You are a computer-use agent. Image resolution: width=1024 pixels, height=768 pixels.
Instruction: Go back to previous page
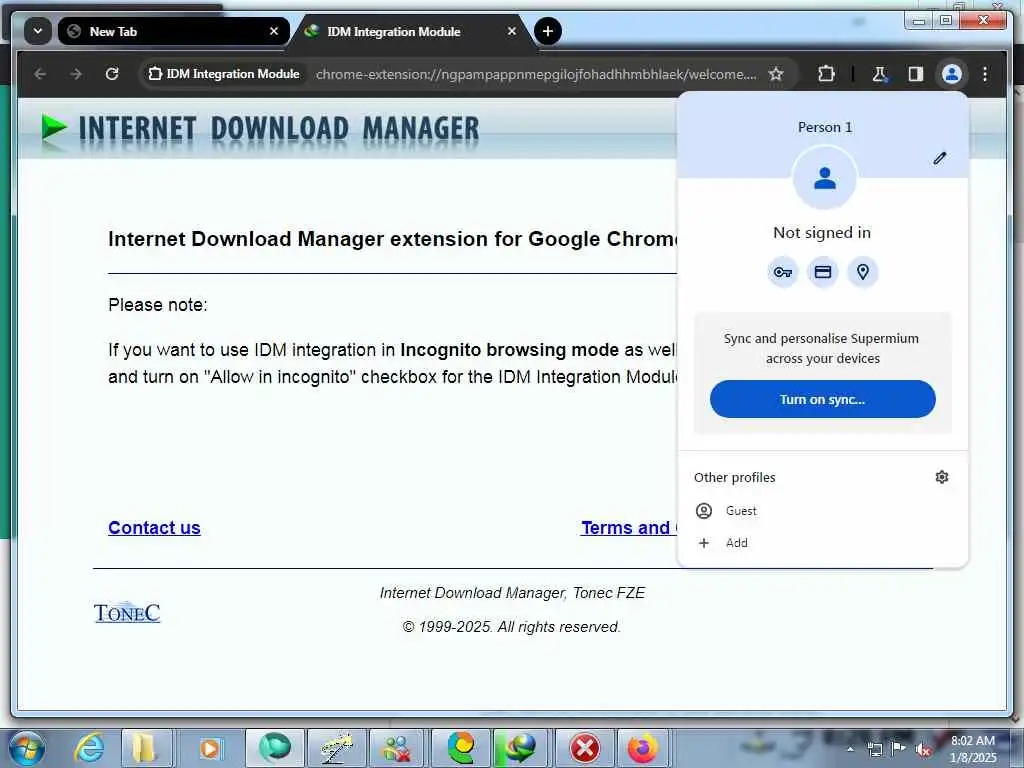tap(40, 74)
